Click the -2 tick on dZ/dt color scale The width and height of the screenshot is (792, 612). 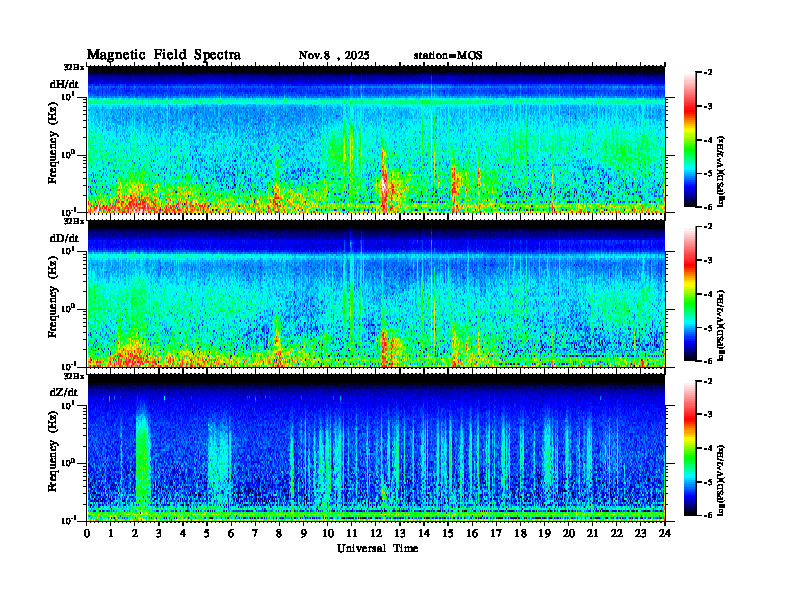click(x=708, y=381)
